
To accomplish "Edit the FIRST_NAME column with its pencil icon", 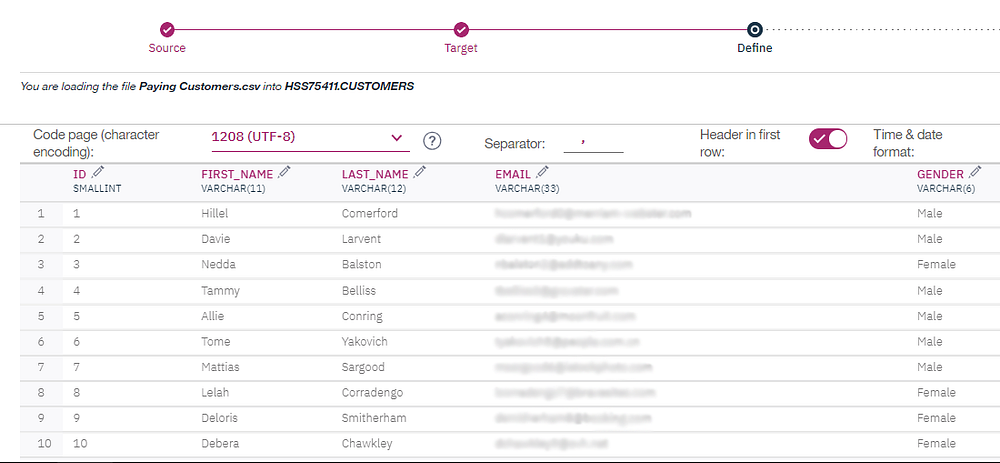I will click(x=284, y=173).
